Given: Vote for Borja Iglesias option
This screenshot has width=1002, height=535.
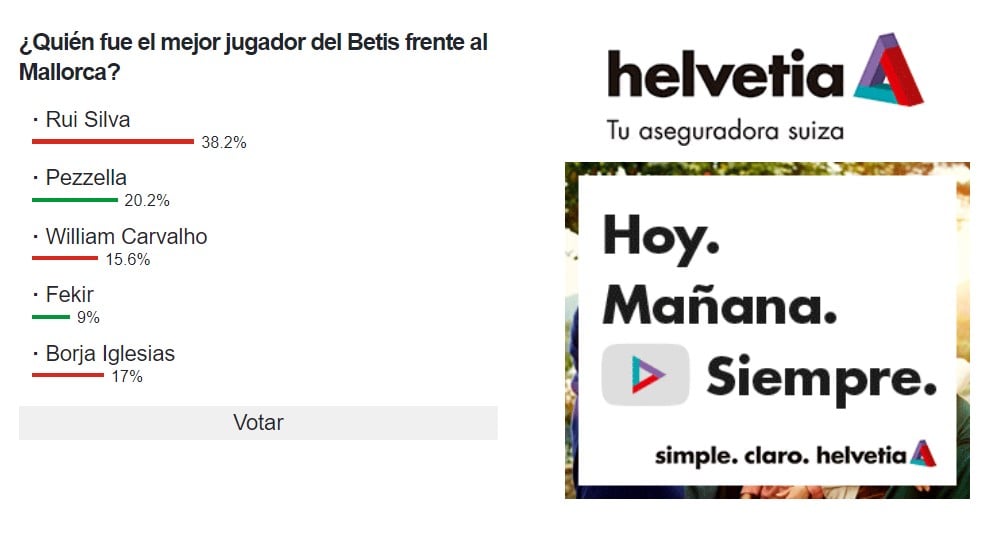Looking at the screenshot, I should [110, 354].
